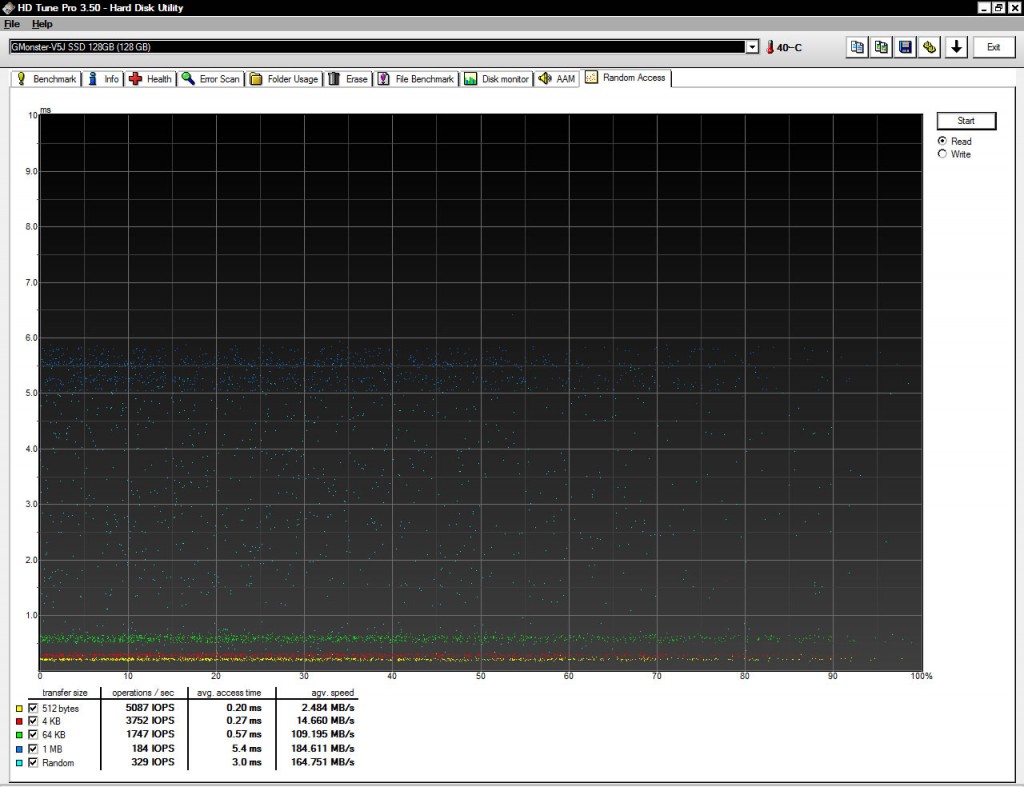The image size is (1024, 787).
Task: Click the Exit button
Action: pos(993,47)
